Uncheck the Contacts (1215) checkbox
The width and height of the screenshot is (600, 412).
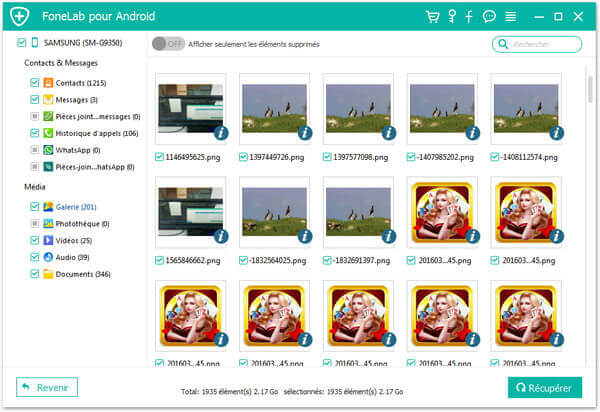pos(34,84)
